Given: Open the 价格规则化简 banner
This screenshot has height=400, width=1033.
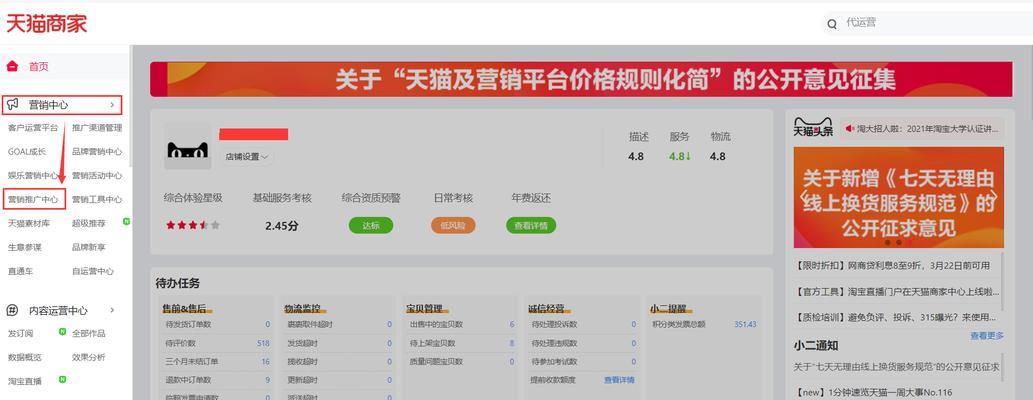Looking at the screenshot, I should tap(581, 80).
